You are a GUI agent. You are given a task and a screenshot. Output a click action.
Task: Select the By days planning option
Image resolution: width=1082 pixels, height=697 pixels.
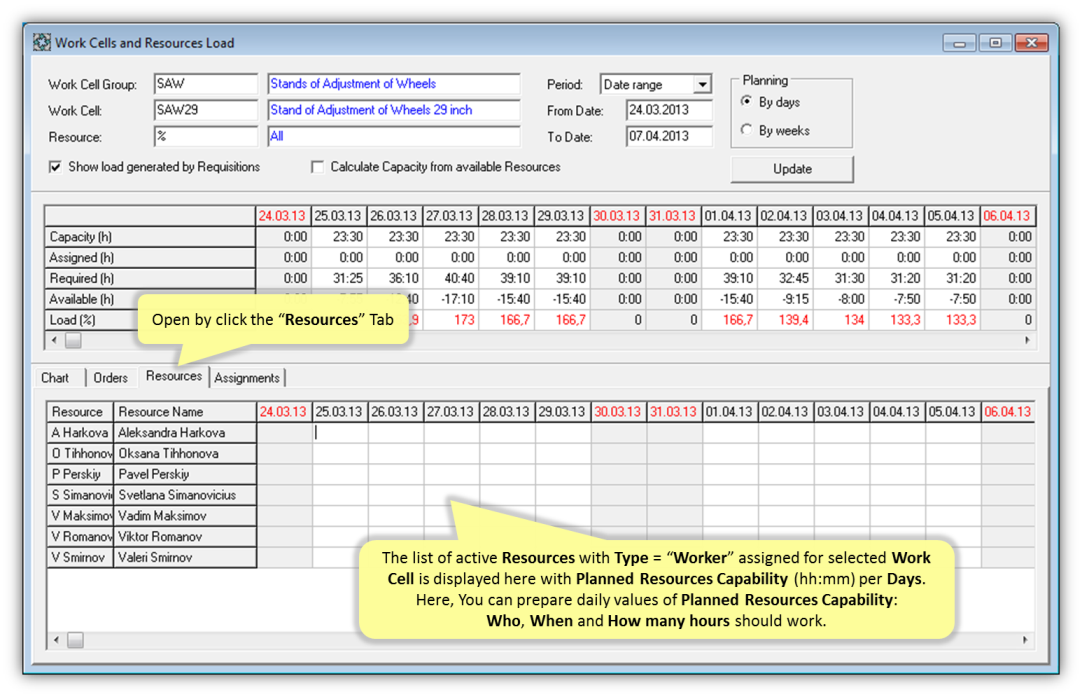(747, 102)
